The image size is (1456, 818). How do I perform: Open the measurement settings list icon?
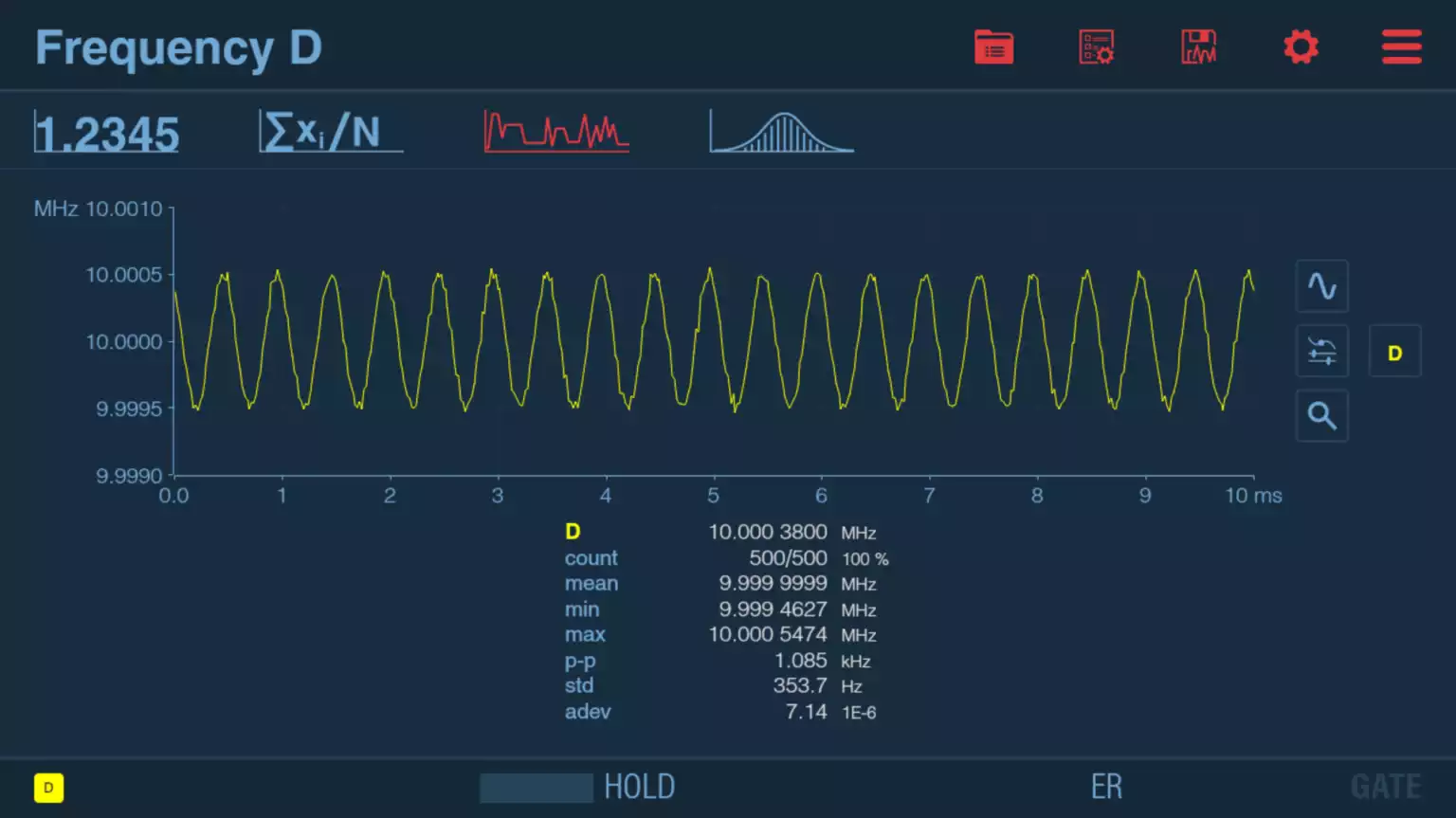pos(1096,47)
